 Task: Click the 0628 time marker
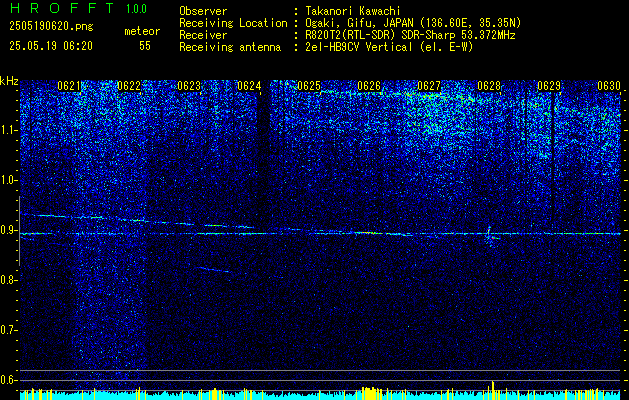point(489,86)
